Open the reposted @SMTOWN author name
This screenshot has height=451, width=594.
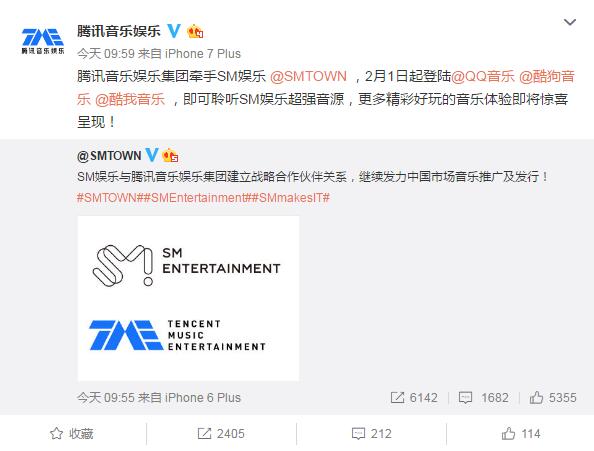pos(109,156)
